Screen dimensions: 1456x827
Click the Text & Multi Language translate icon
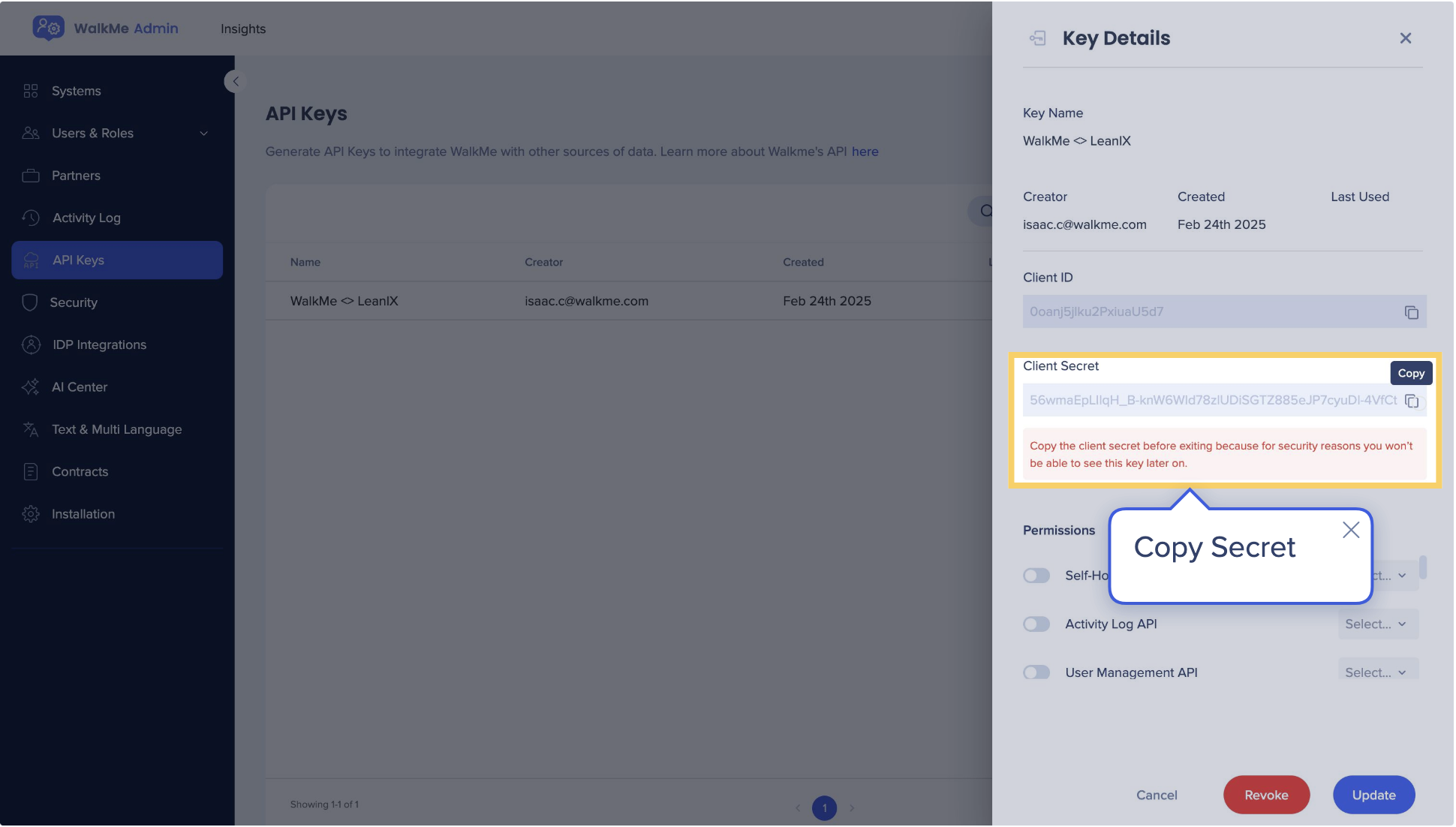tap(31, 429)
